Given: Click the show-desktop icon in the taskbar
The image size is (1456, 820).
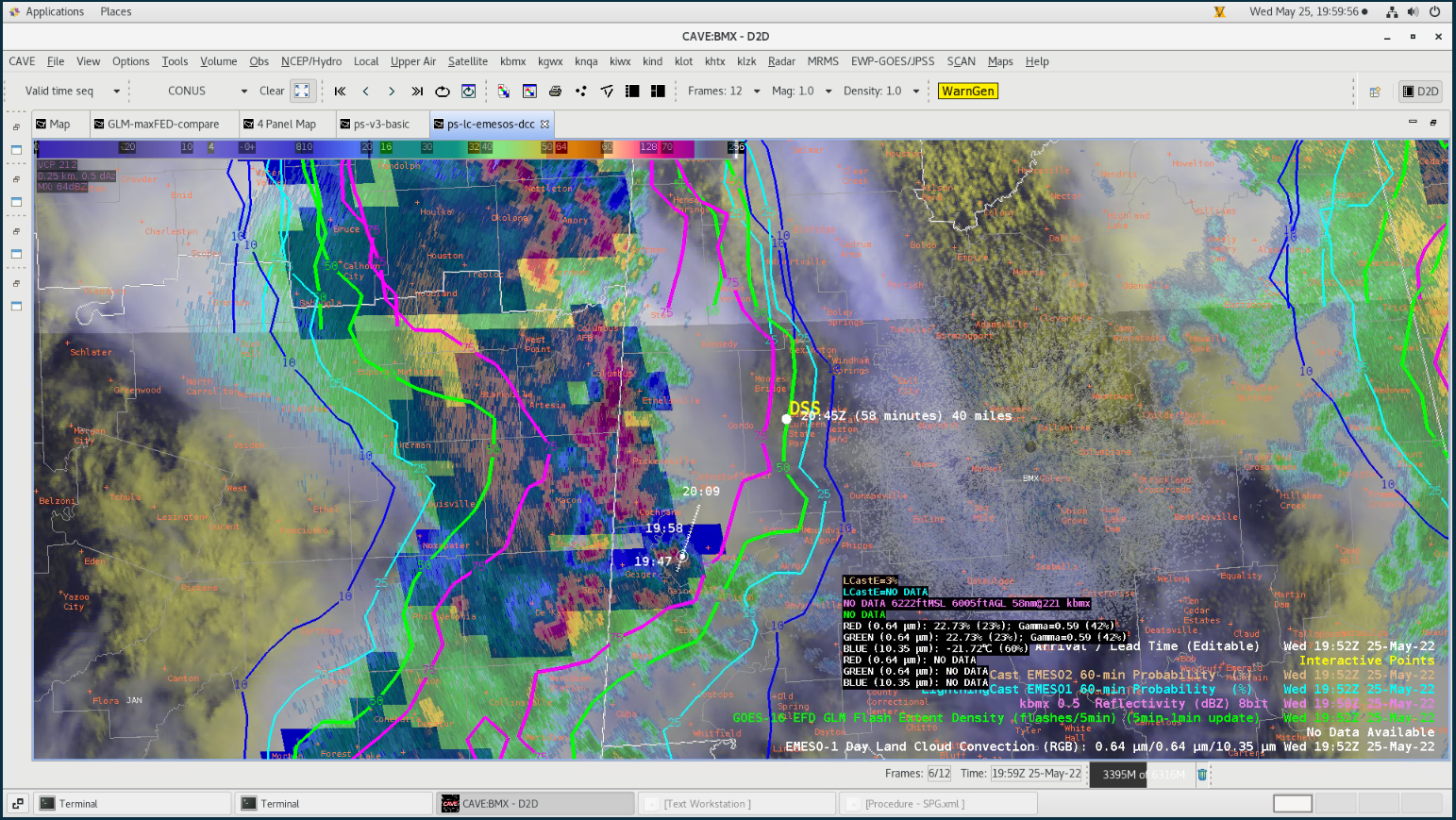Looking at the screenshot, I should coord(18,803).
